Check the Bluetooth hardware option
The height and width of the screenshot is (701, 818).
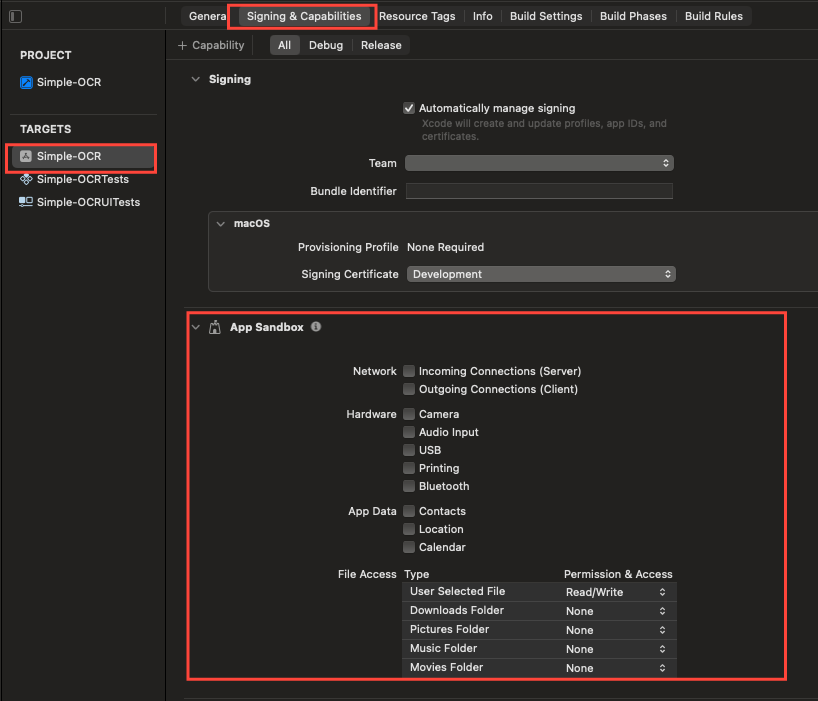409,486
